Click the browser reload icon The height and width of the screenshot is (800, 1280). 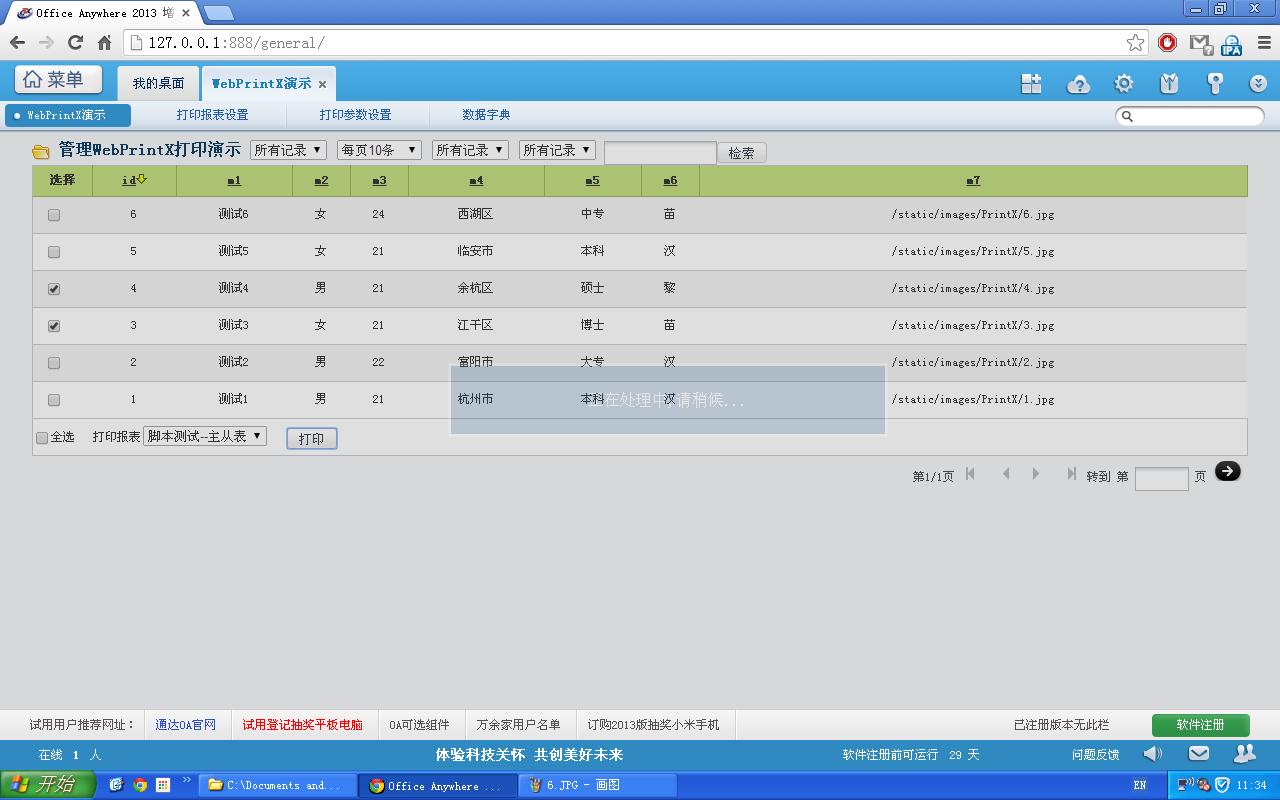pos(75,42)
